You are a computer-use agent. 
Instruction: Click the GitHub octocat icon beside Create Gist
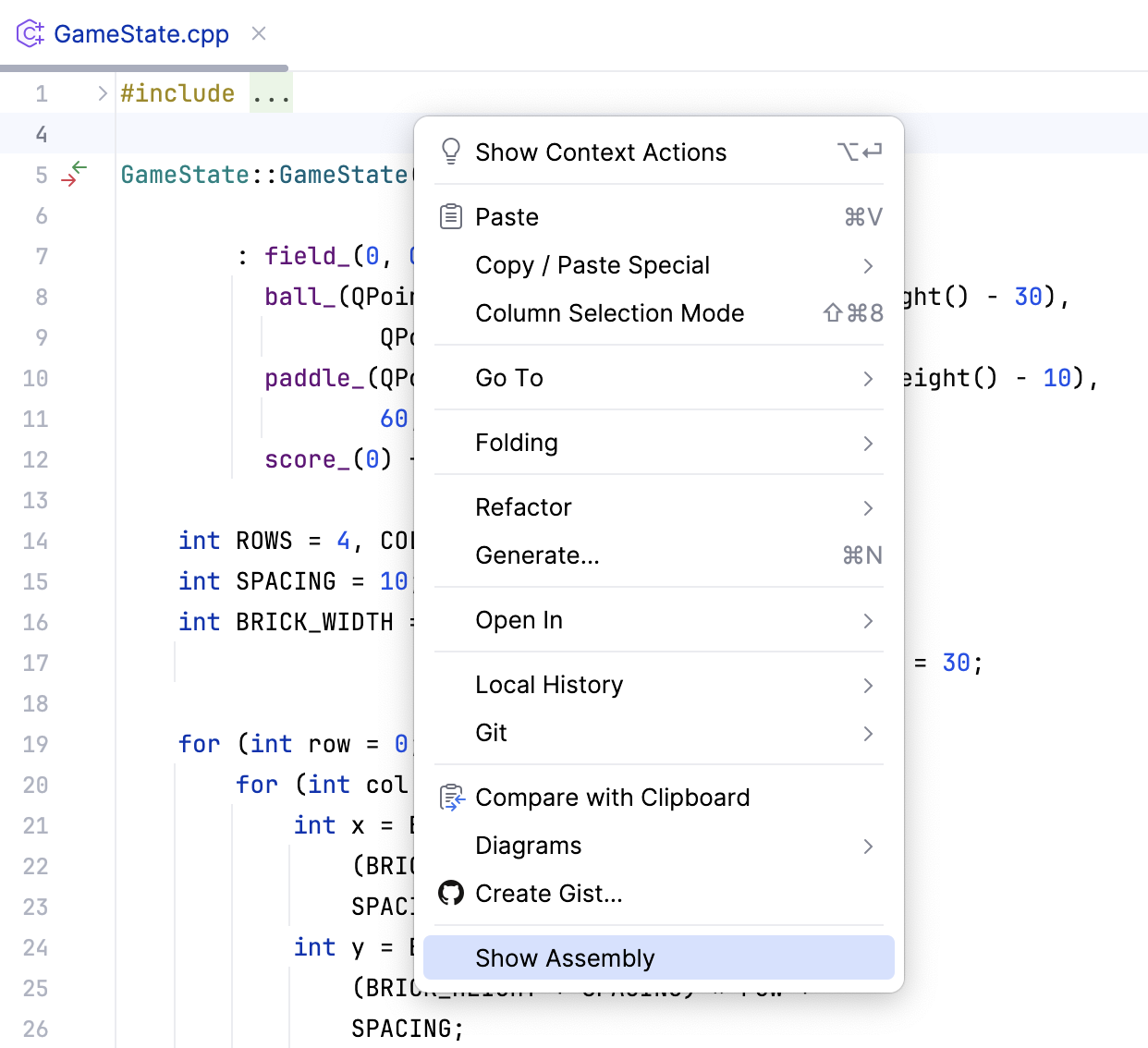[451, 894]
